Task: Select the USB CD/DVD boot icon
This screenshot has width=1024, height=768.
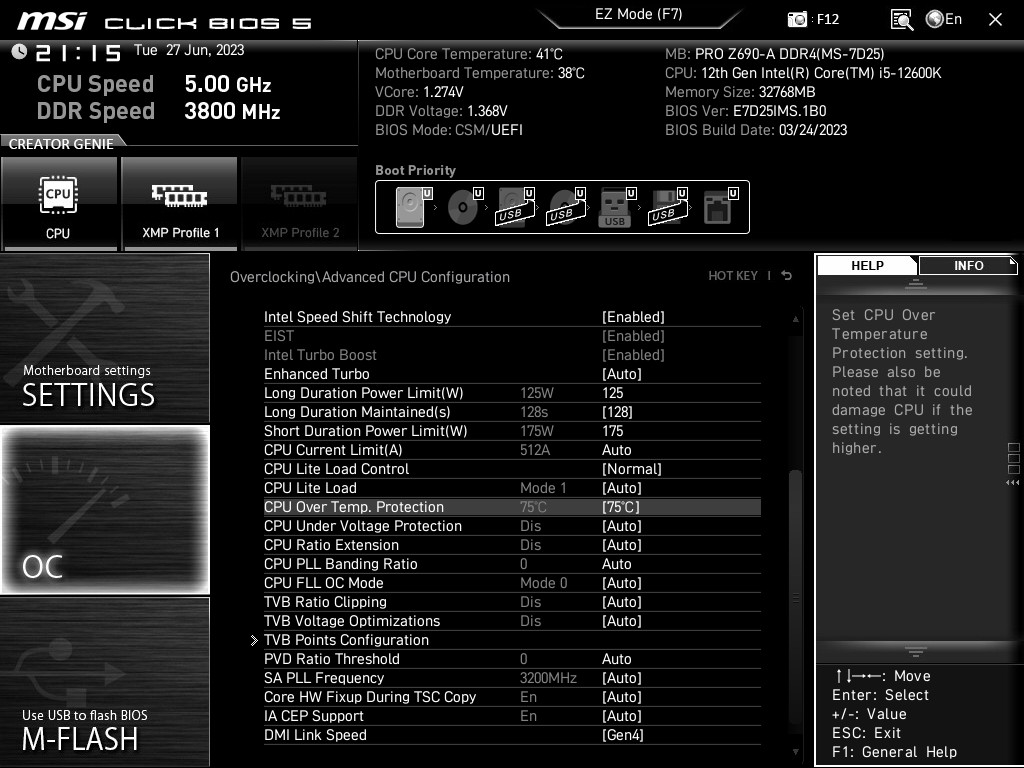Action: (566, 207)
